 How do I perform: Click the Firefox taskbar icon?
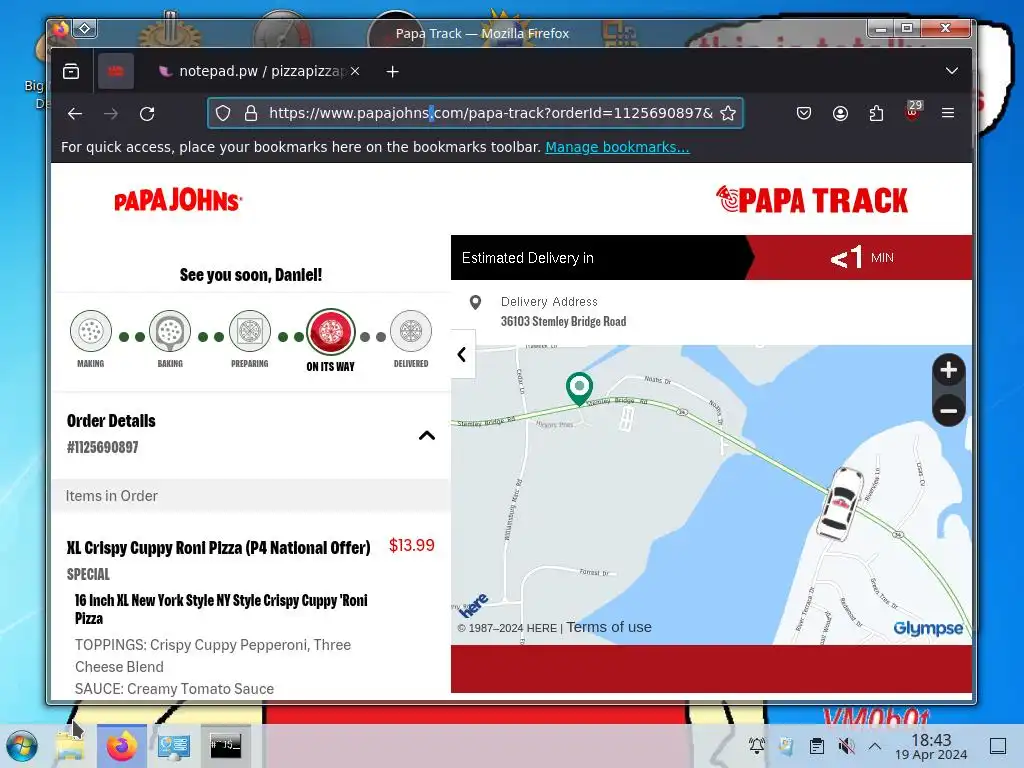pos(121,746)
